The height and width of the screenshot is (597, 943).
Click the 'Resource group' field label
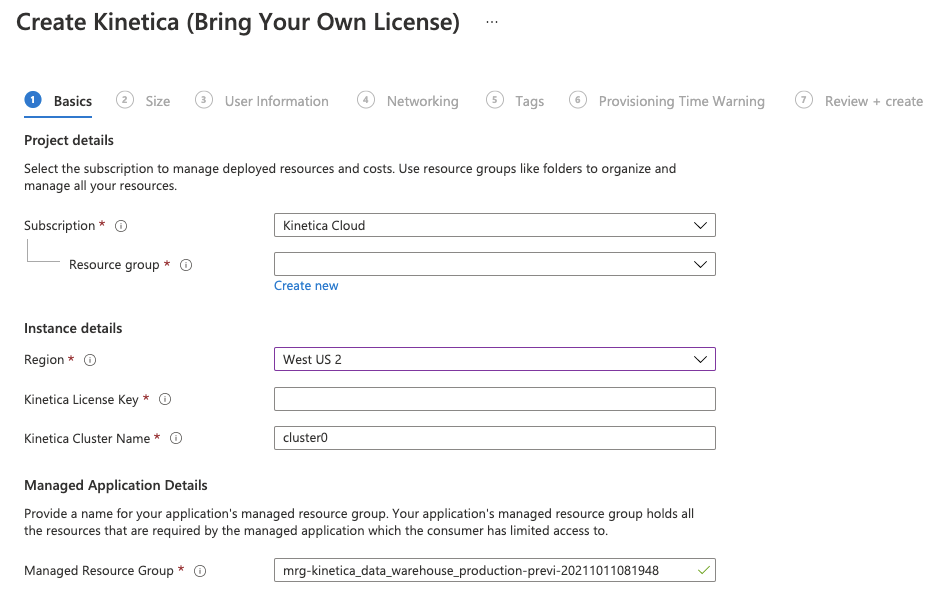(x=114, y=265)
